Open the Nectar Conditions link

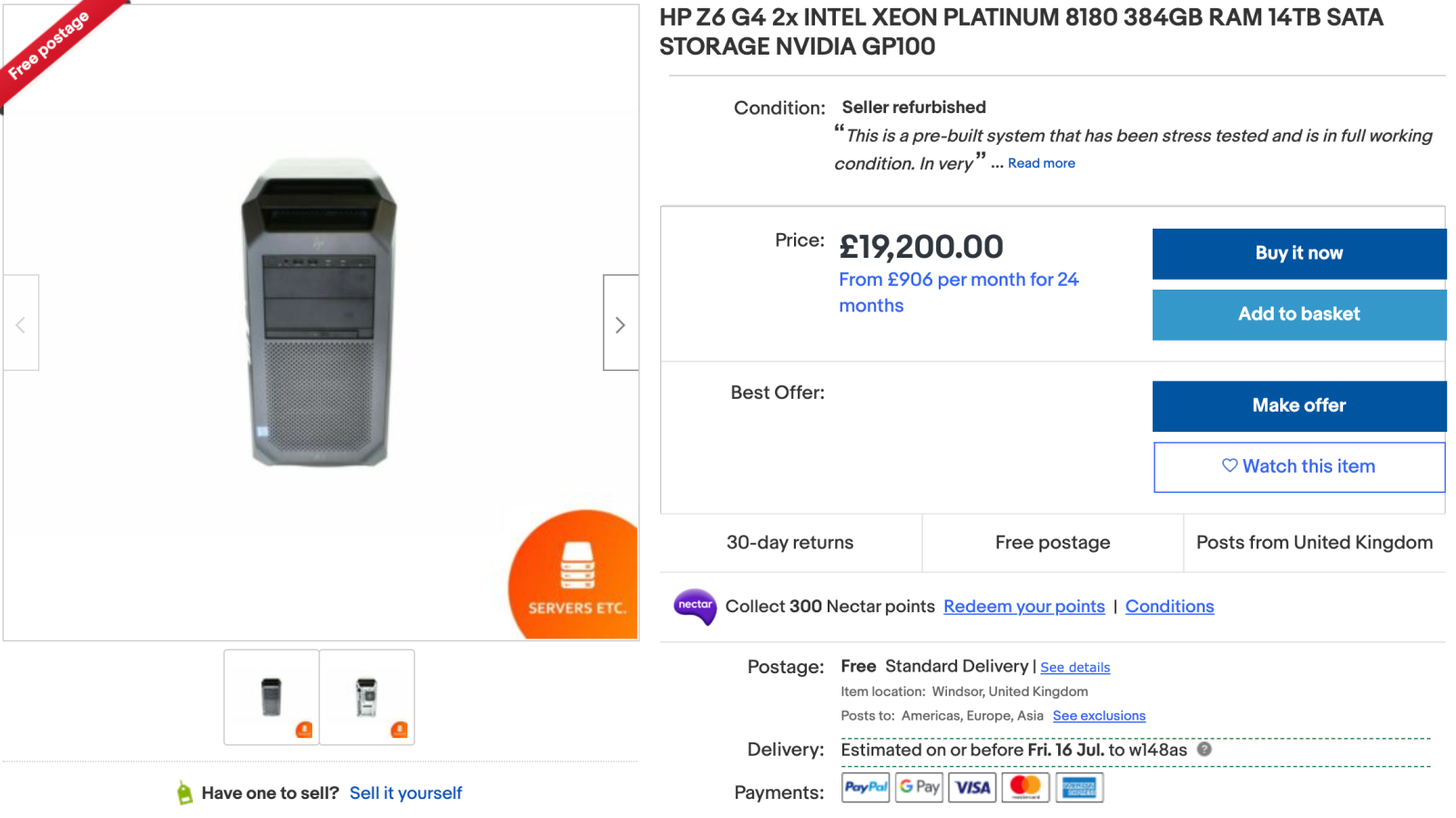[x=1169, y=607]
